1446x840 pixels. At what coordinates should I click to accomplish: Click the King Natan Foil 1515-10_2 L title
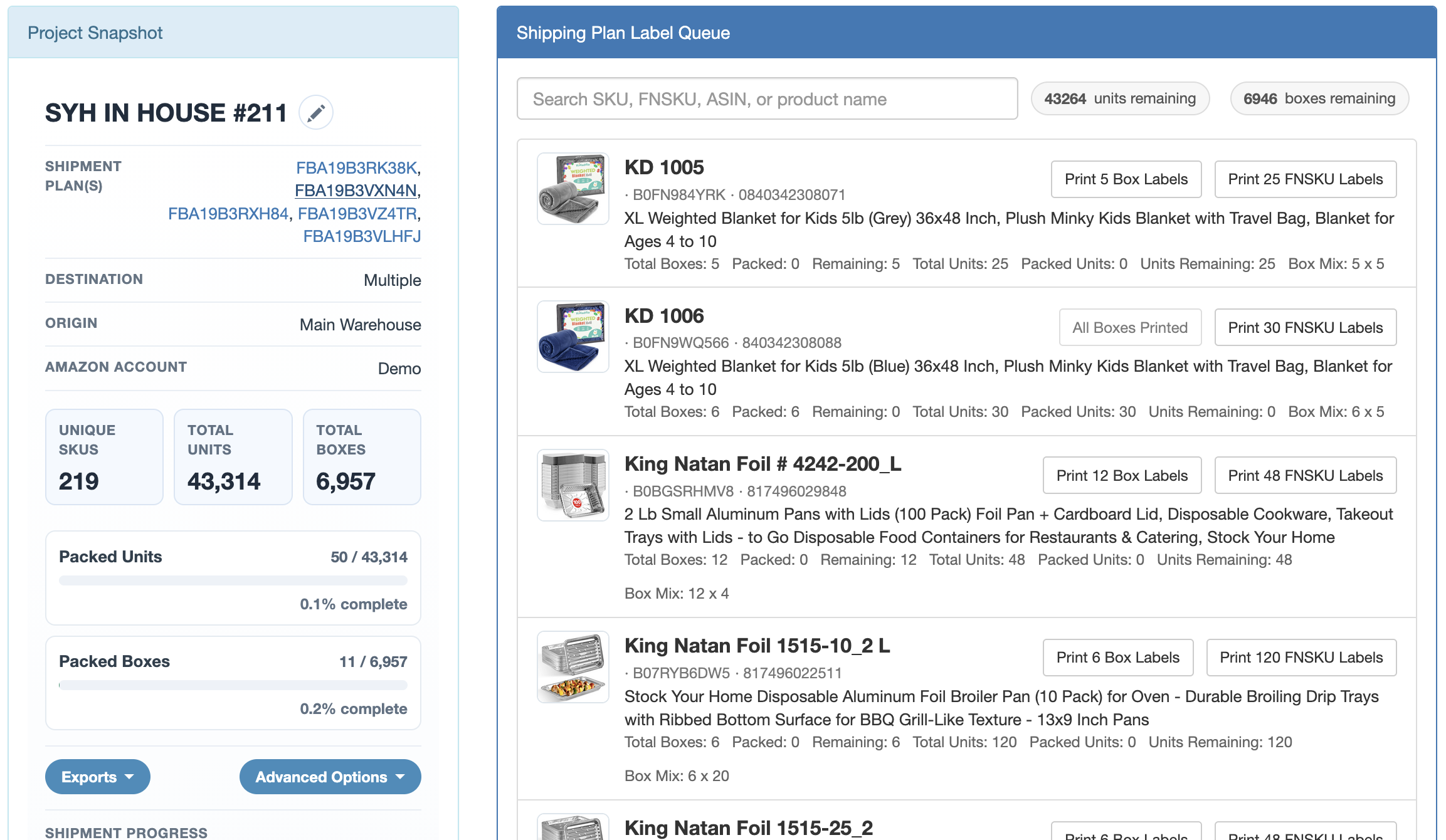pyautogui.click(x=757, y=646)
